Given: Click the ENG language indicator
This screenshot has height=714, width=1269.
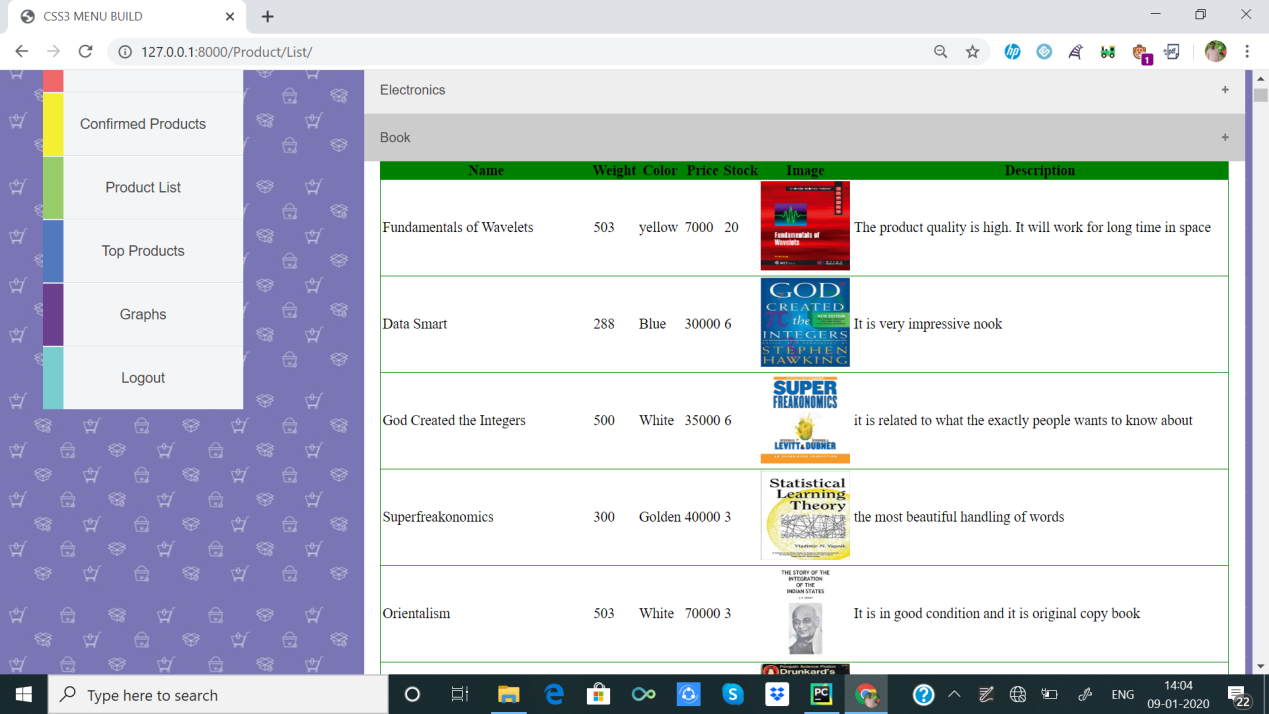Looking at the screenshot, I should [1123, 694].
